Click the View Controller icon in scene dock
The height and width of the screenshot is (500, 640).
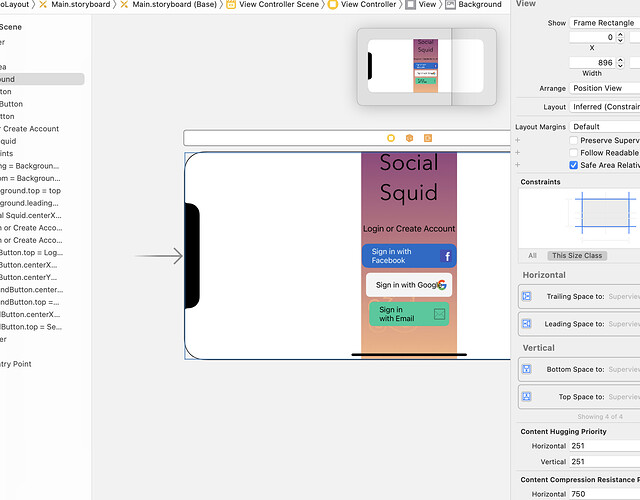(391, 138)
